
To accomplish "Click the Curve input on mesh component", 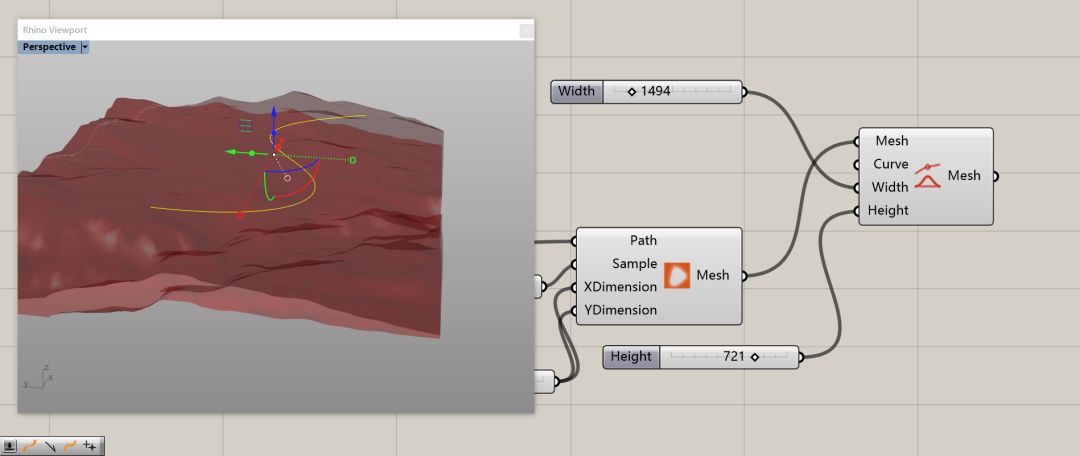I will tap(890, 164).
